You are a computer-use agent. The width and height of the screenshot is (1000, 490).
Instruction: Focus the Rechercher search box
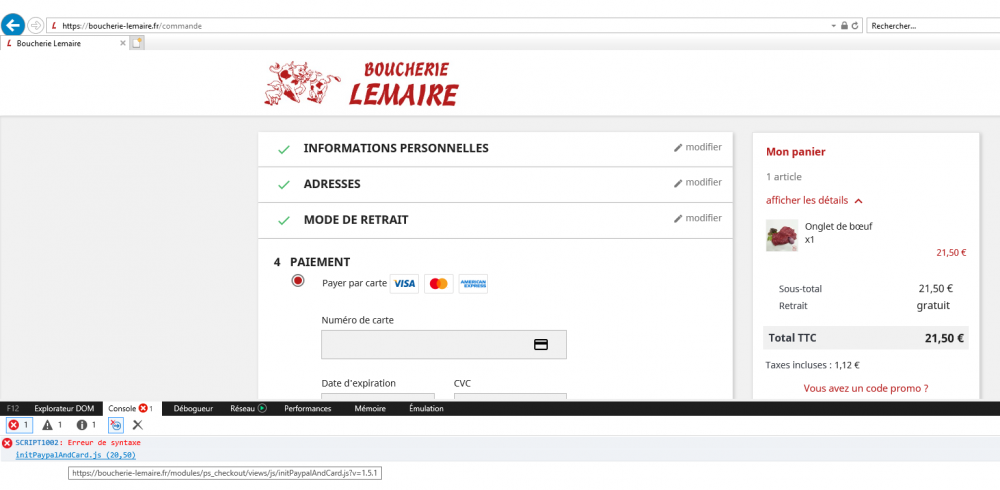pos(933,26)
